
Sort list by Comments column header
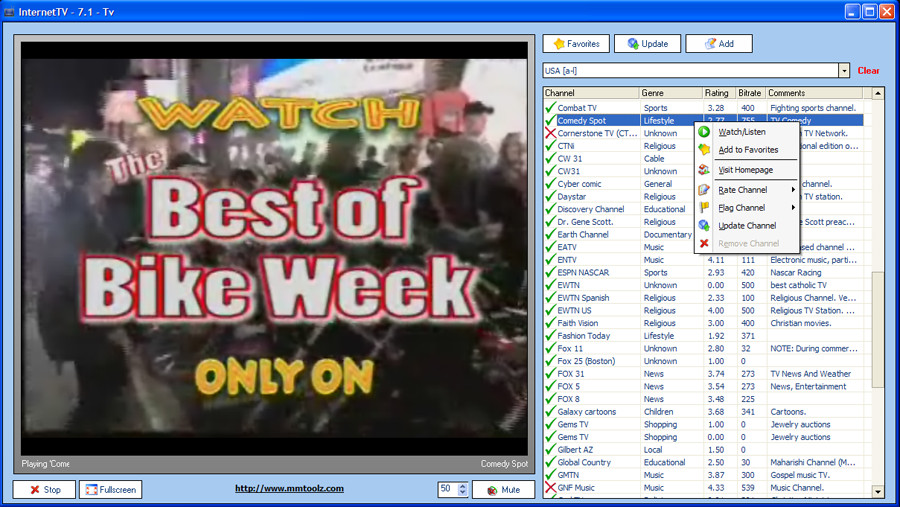(x=814, y=93)
